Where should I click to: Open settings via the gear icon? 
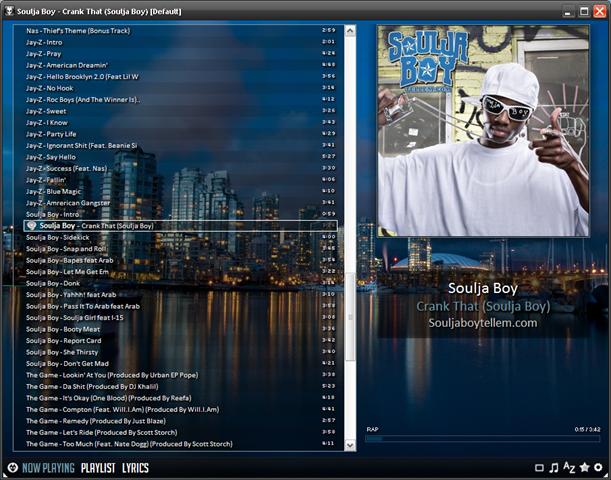[598, 467]
